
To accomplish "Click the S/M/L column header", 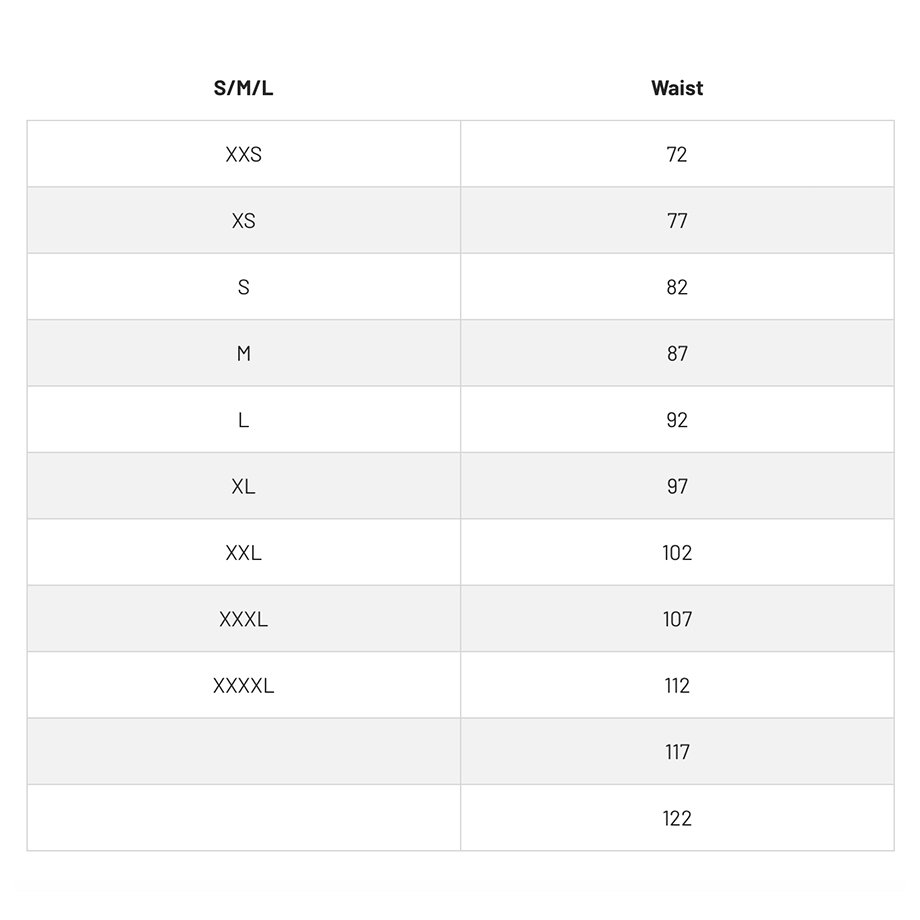I will [243, 88].
